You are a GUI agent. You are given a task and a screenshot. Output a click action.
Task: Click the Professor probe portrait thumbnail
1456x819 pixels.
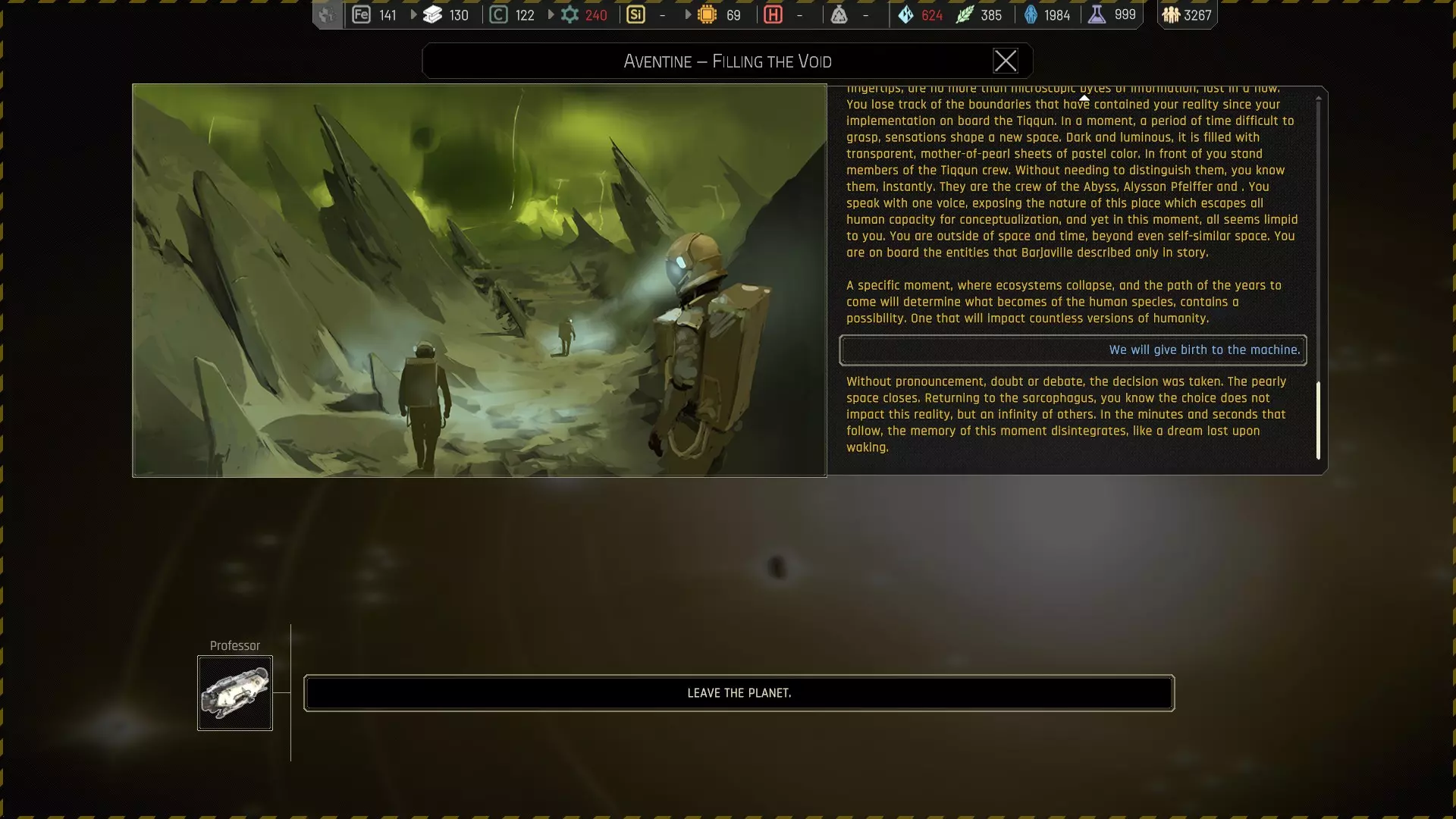click(x=235, y=693)
